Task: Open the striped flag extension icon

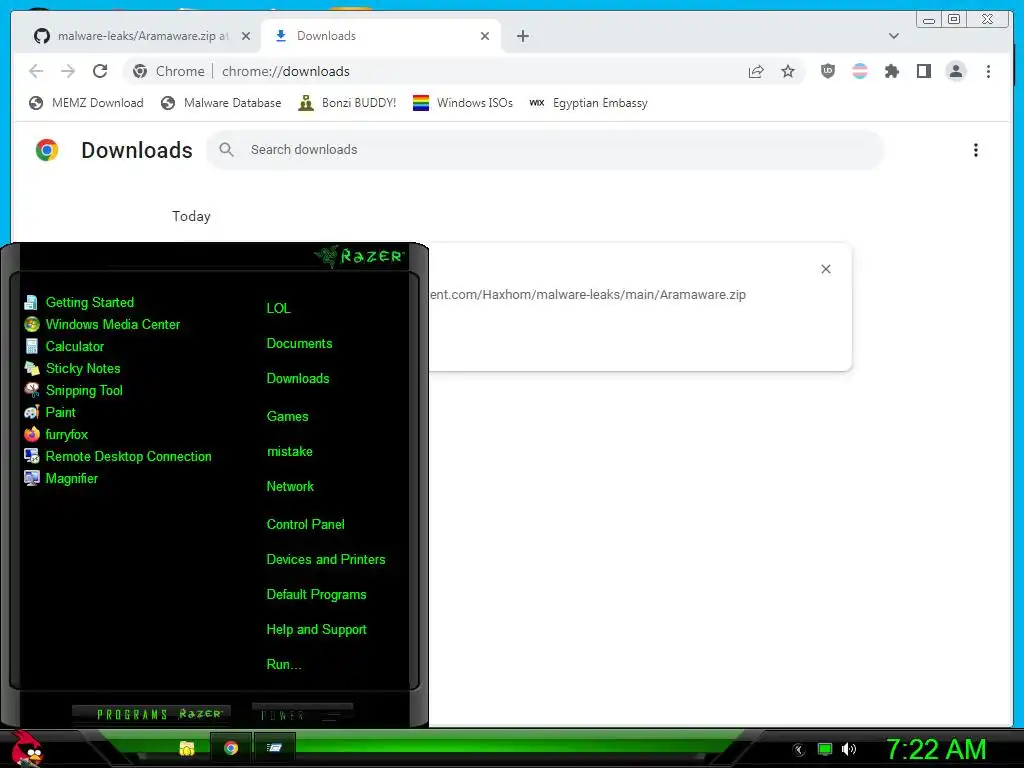Action: pos(860,71)
